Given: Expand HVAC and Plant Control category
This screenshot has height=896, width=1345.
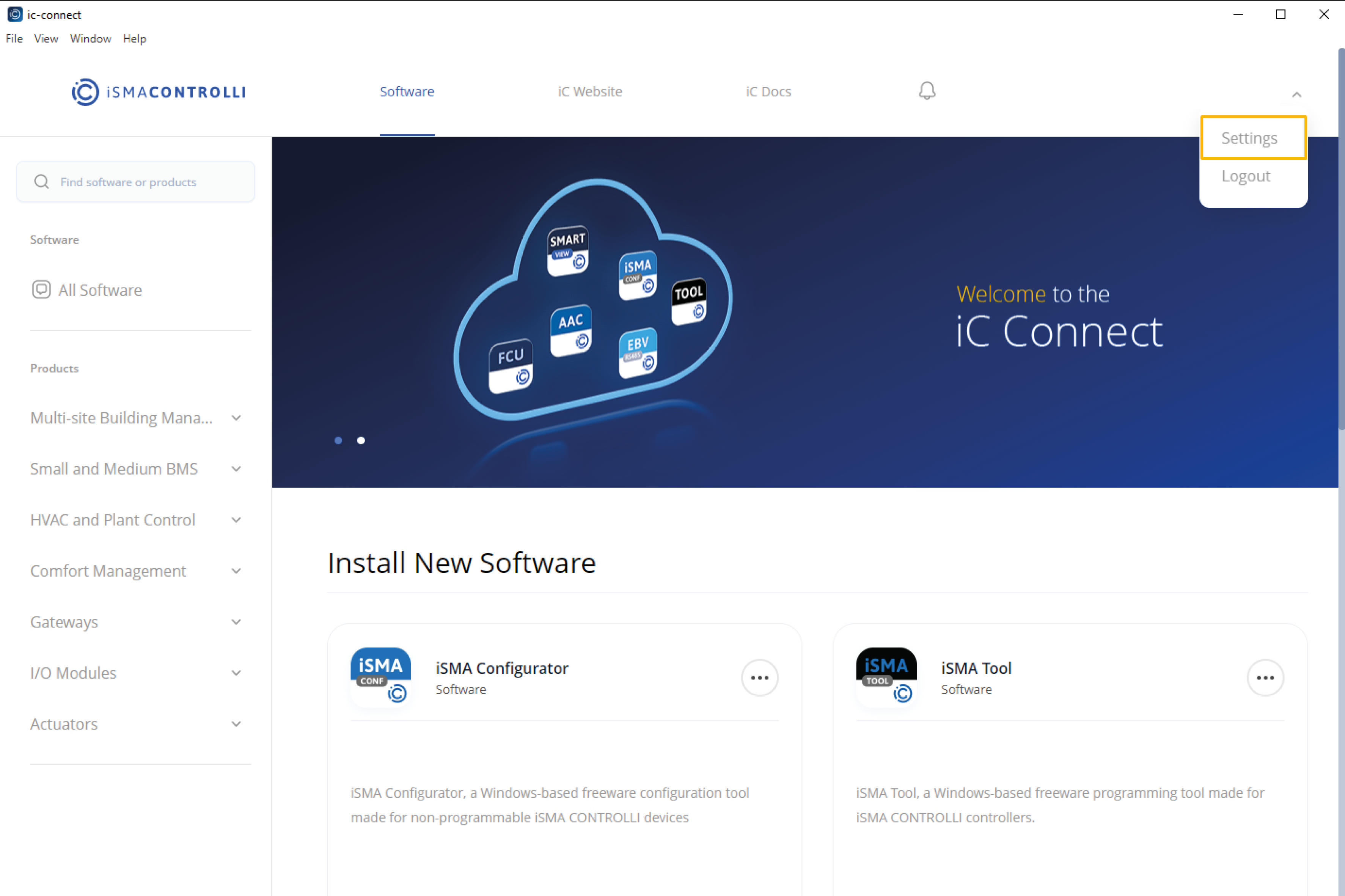Looking at the screenshot, I should pos(236,519).
